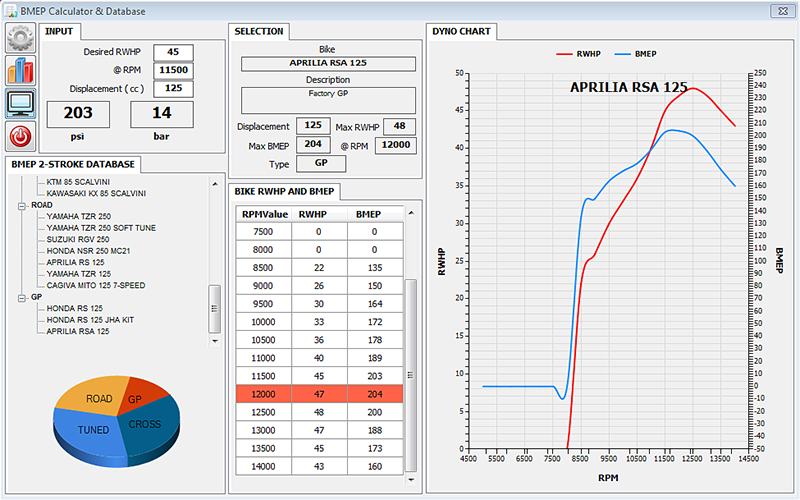Collapse the GP tree group
The width and height of the screenshot is (800, 500).
point(22,297)
